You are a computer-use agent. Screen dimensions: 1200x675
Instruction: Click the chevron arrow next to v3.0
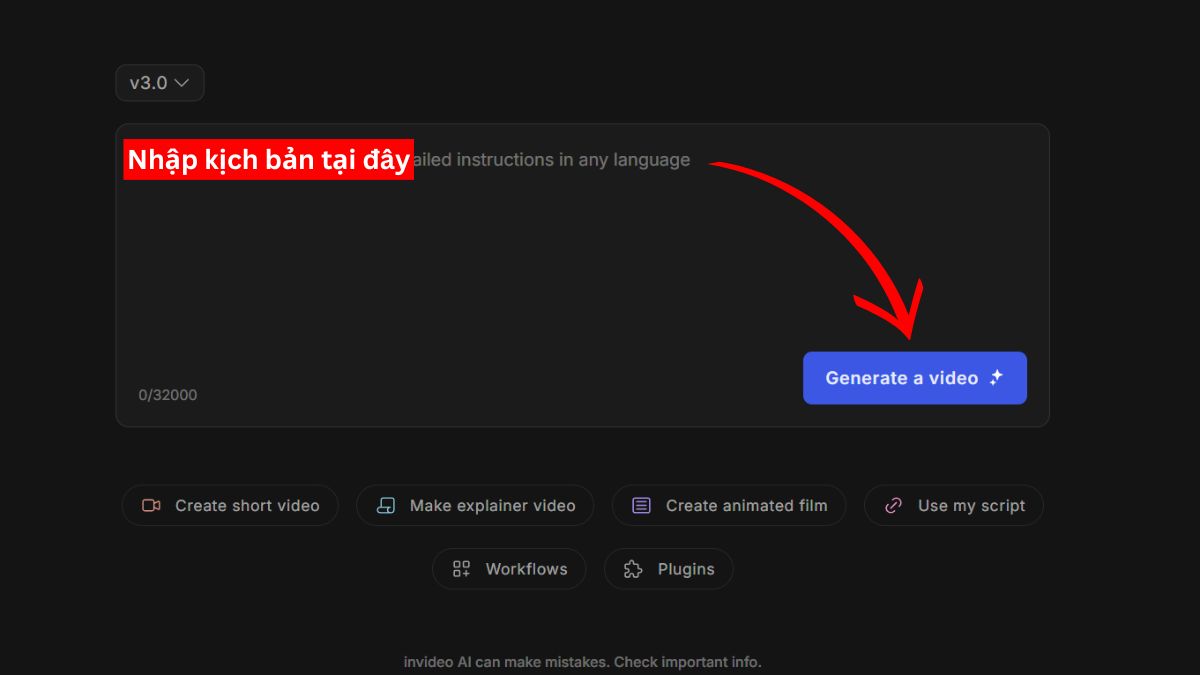(181, 83)
